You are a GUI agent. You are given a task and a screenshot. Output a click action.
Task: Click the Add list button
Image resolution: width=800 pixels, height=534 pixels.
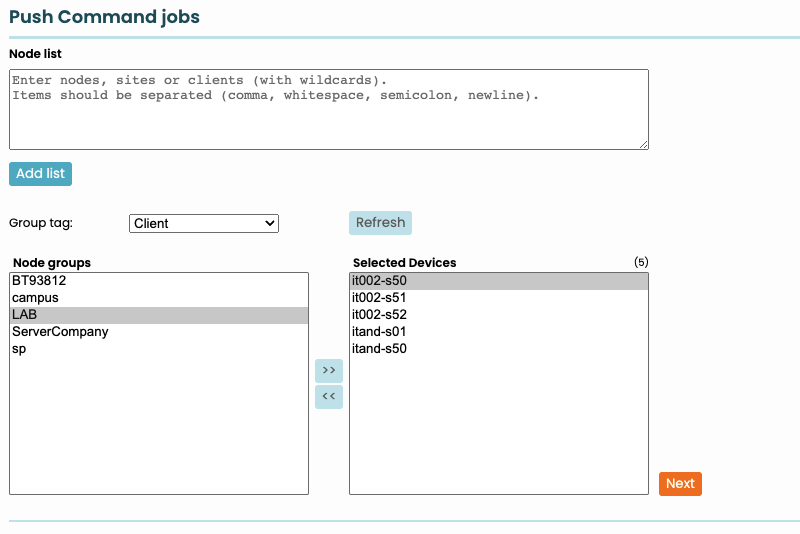pos(40,173)
